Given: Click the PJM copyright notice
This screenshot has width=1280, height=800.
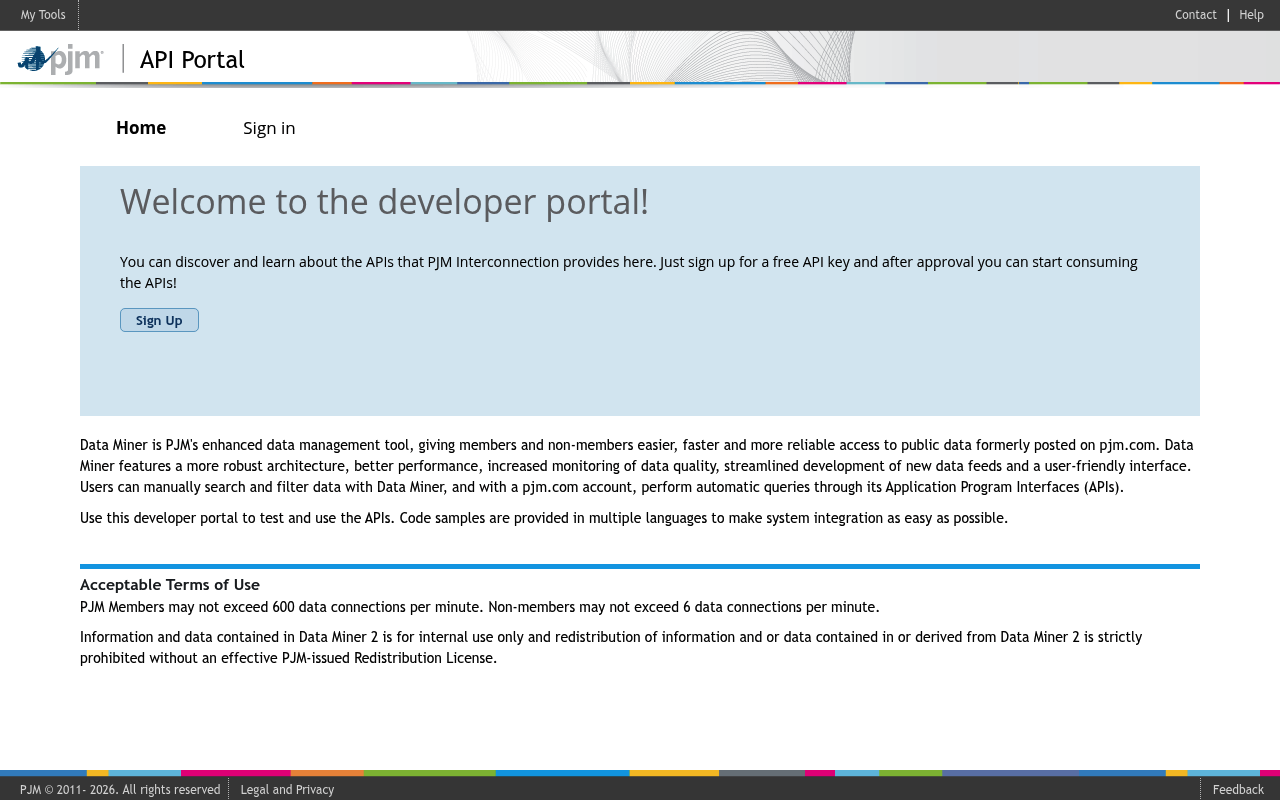Looking at the screenshot, I should [120, 790].
